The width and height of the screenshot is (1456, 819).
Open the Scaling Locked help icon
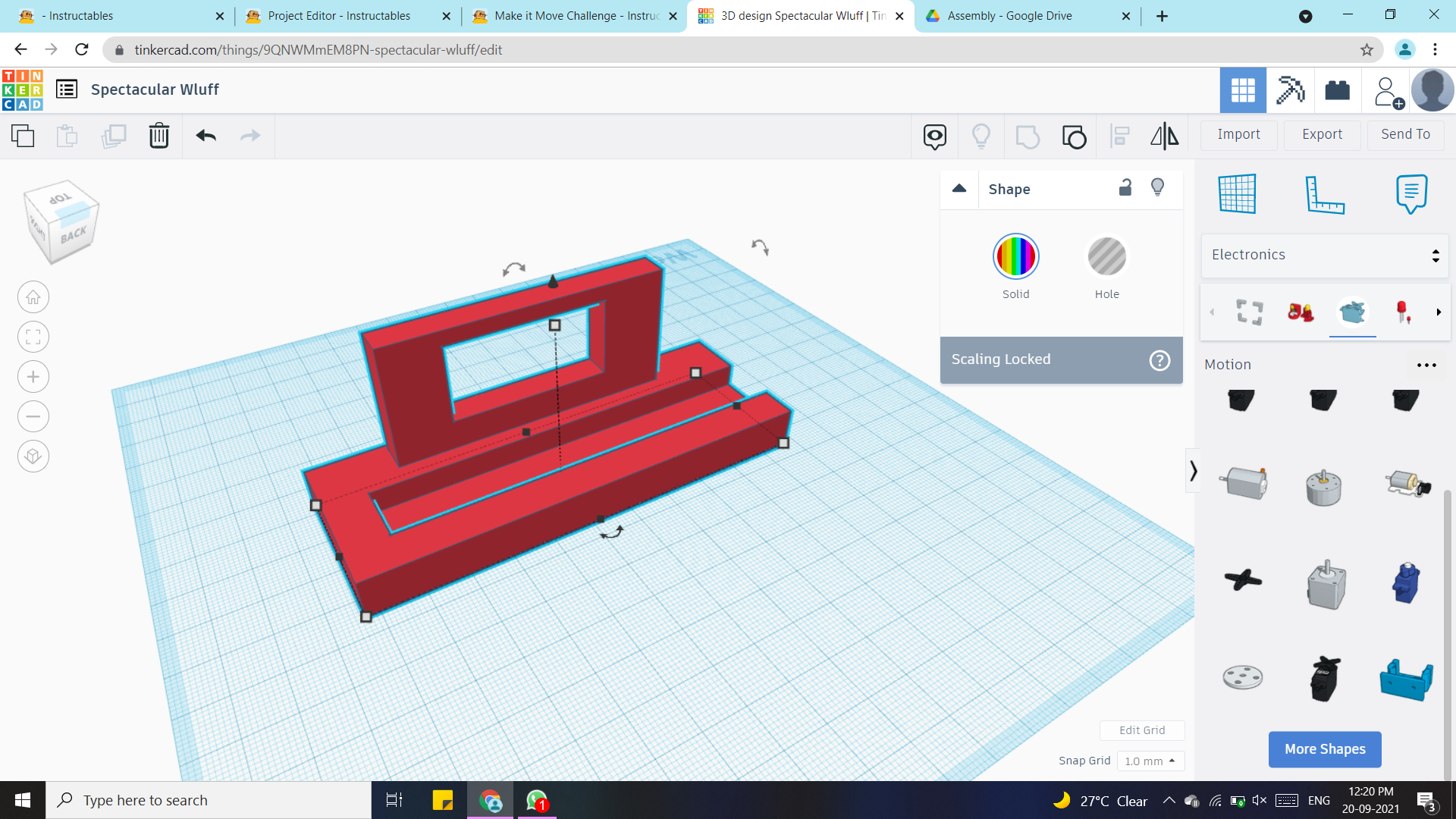coord(1159,360)
